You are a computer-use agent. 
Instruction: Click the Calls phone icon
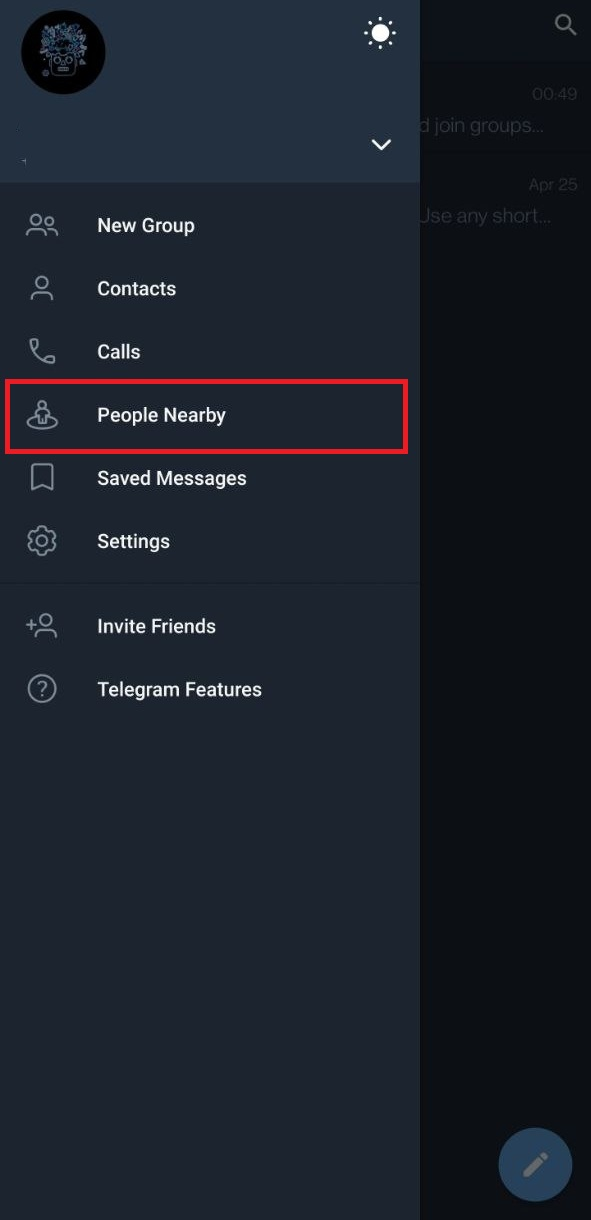click(x=42, y=351)
